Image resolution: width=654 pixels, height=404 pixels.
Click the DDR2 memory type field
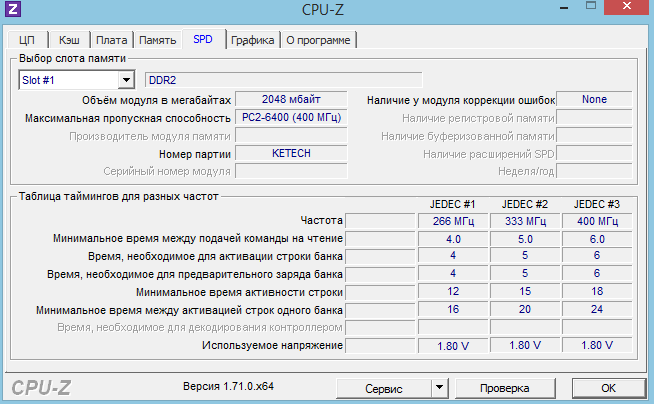[284, 80]
